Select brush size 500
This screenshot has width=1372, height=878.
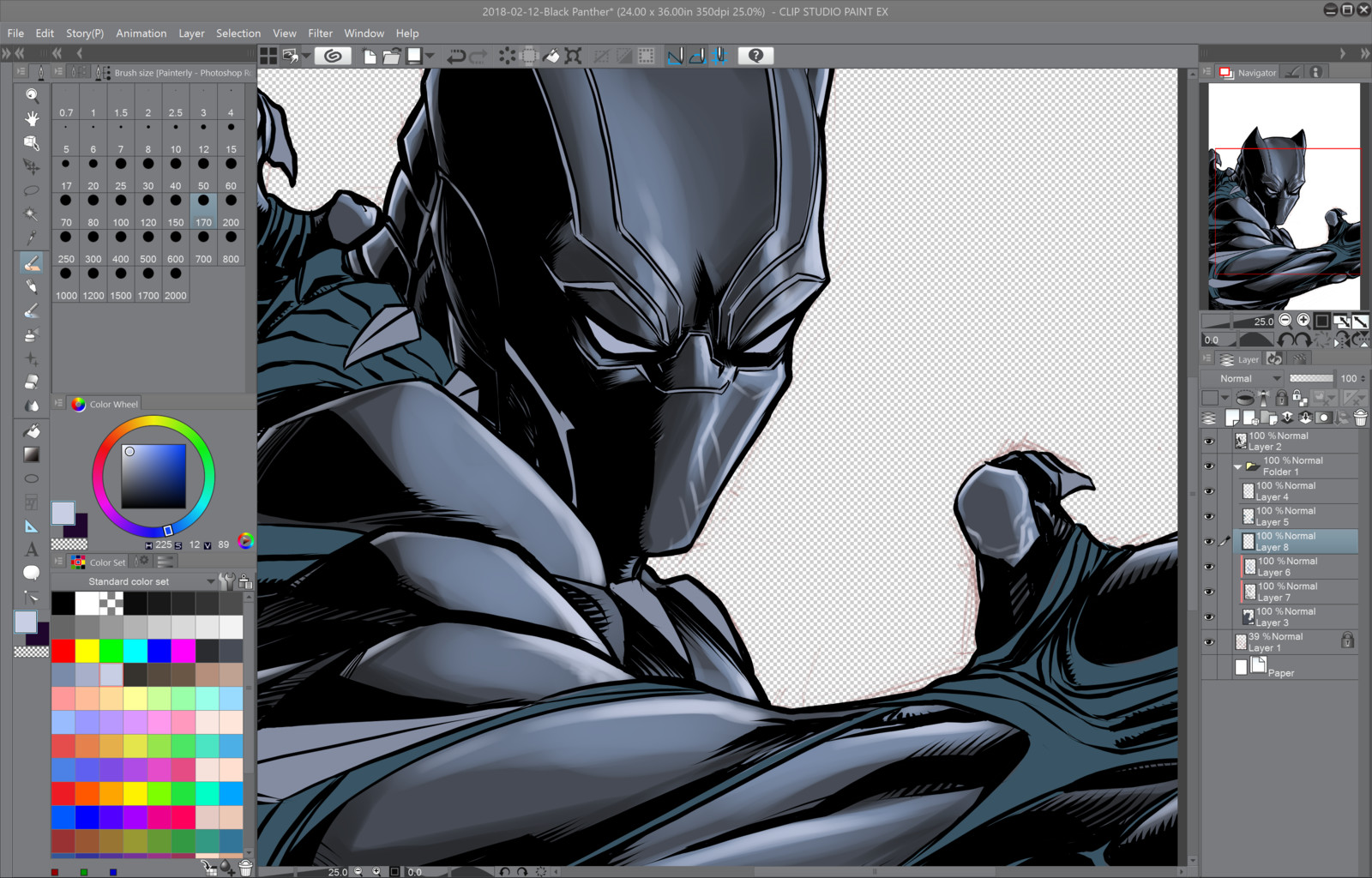(x=148, y=247)
